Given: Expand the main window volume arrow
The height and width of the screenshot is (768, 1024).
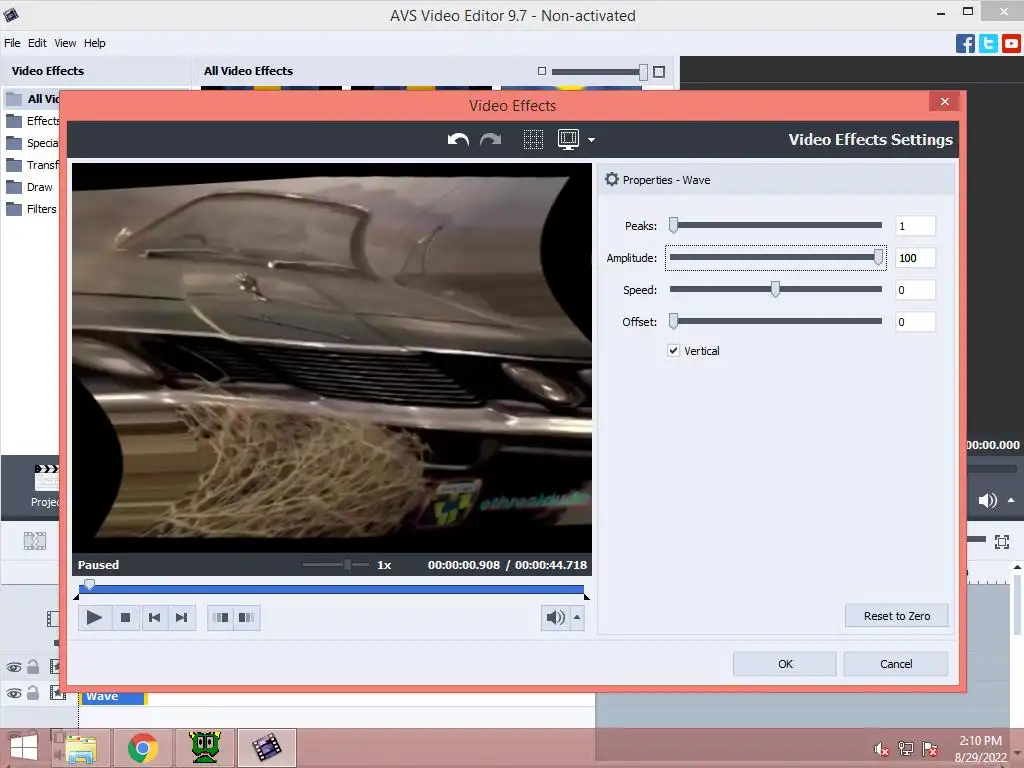Looking at the screenshot, I should [1011, 500].
